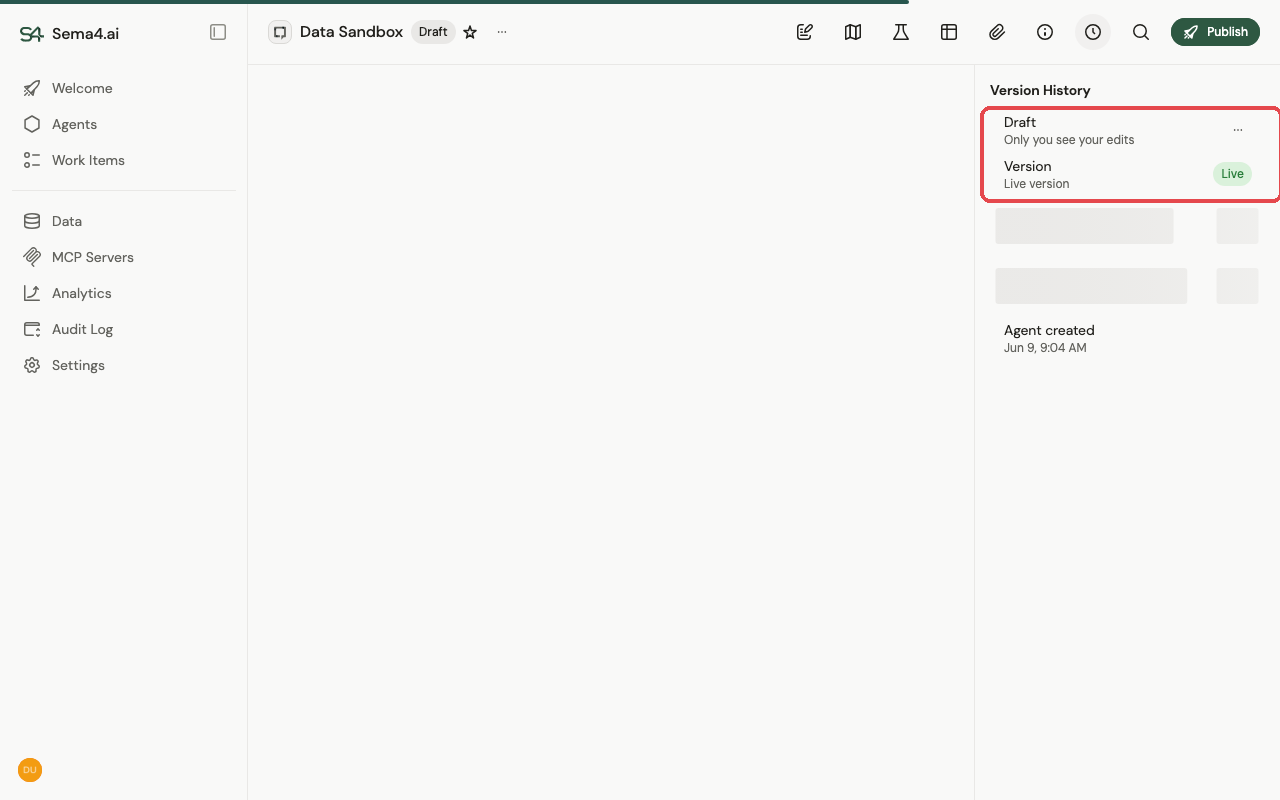Navigate to MCP Servers

pos(124,257)
